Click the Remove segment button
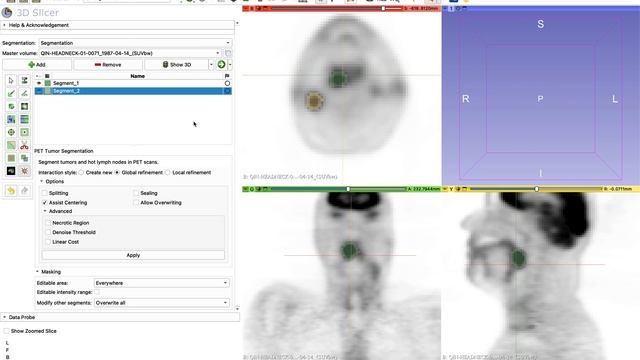The height and width of the screenshot is (360, 640). (108, 64)
